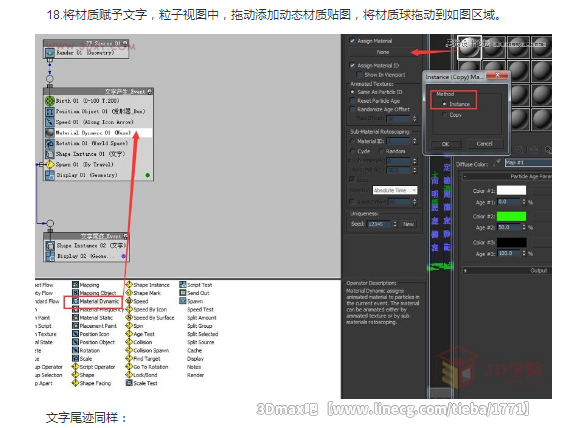Select Shape Mark operator in depot
This screenshot has height=428, width=569.
[x=143, y=293]
